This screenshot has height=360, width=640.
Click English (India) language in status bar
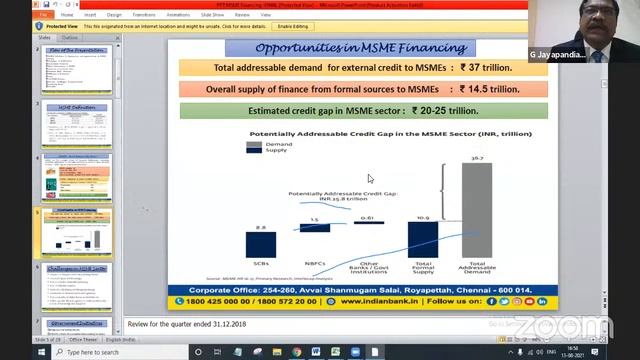[x=120, y=340]
